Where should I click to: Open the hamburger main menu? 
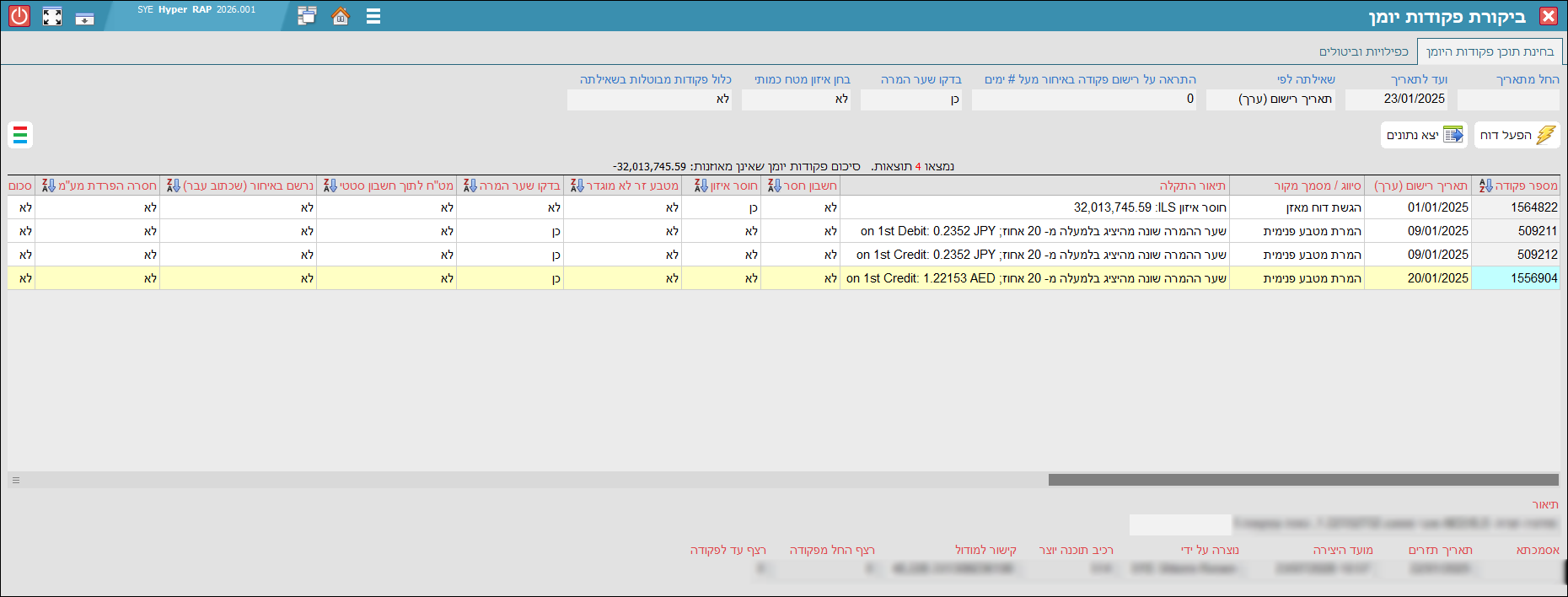click(x=373, y=16)
